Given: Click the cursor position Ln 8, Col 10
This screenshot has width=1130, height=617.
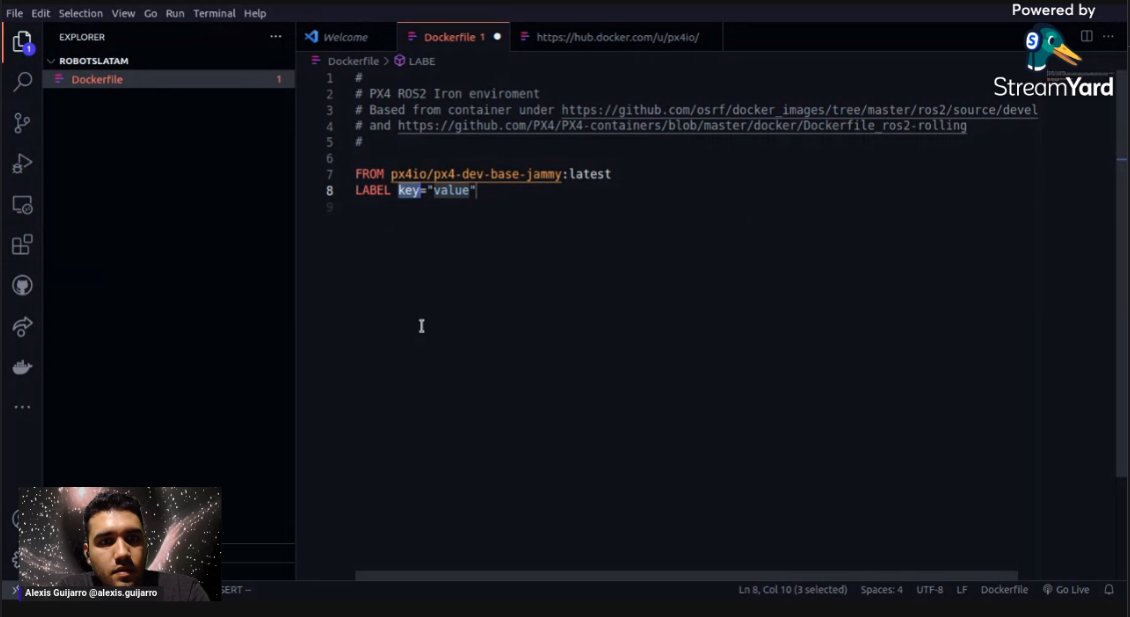Looking at the screenshot, I should pyautogui.click(x=793, y=590).
